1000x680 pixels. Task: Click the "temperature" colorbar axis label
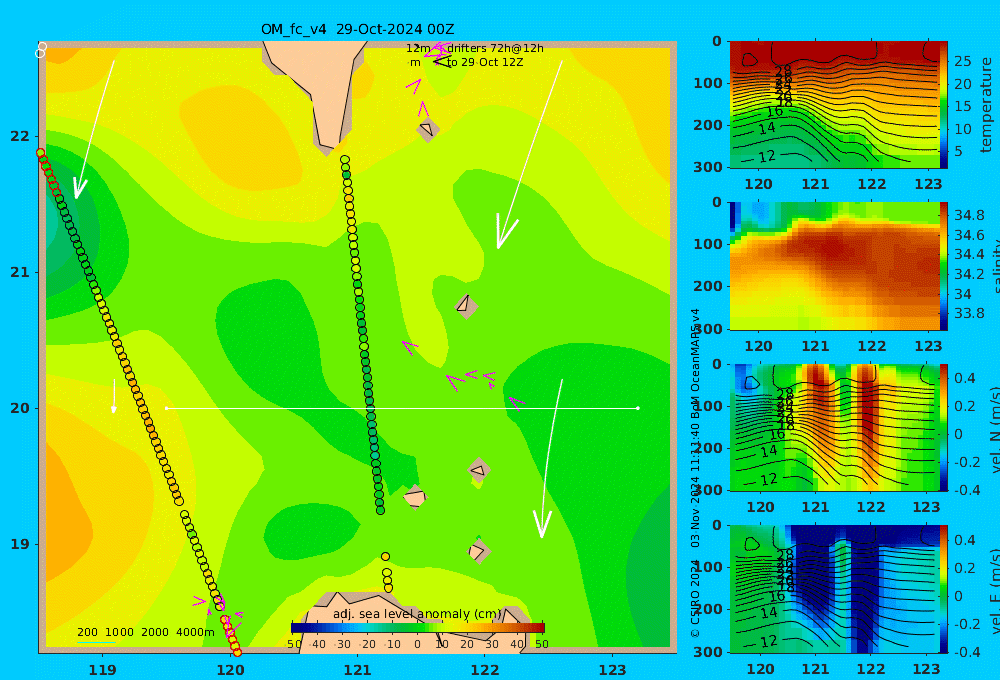pyautogui.click(x=986, y=105)
